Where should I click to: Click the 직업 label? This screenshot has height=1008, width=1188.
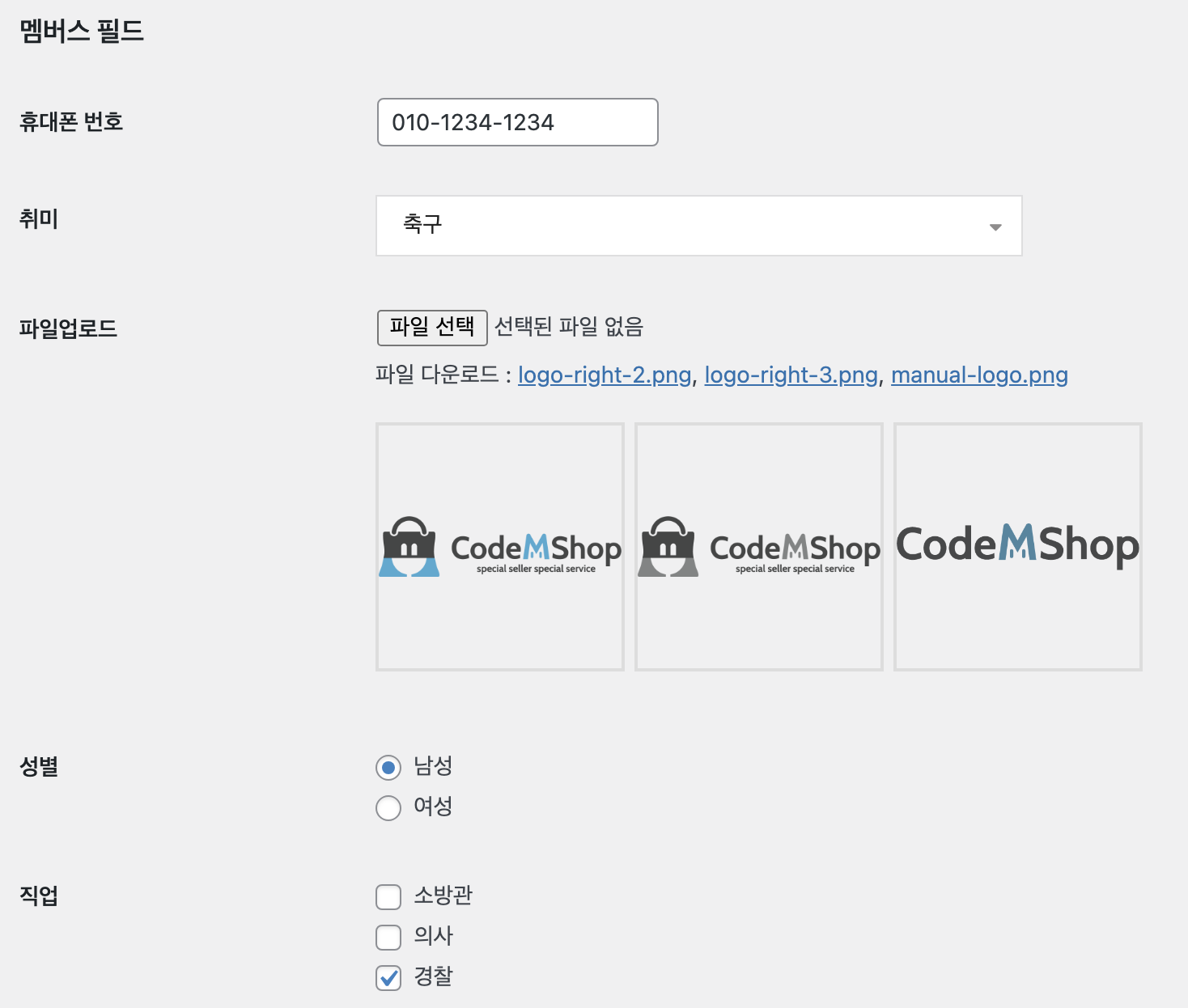click(39, 896)
